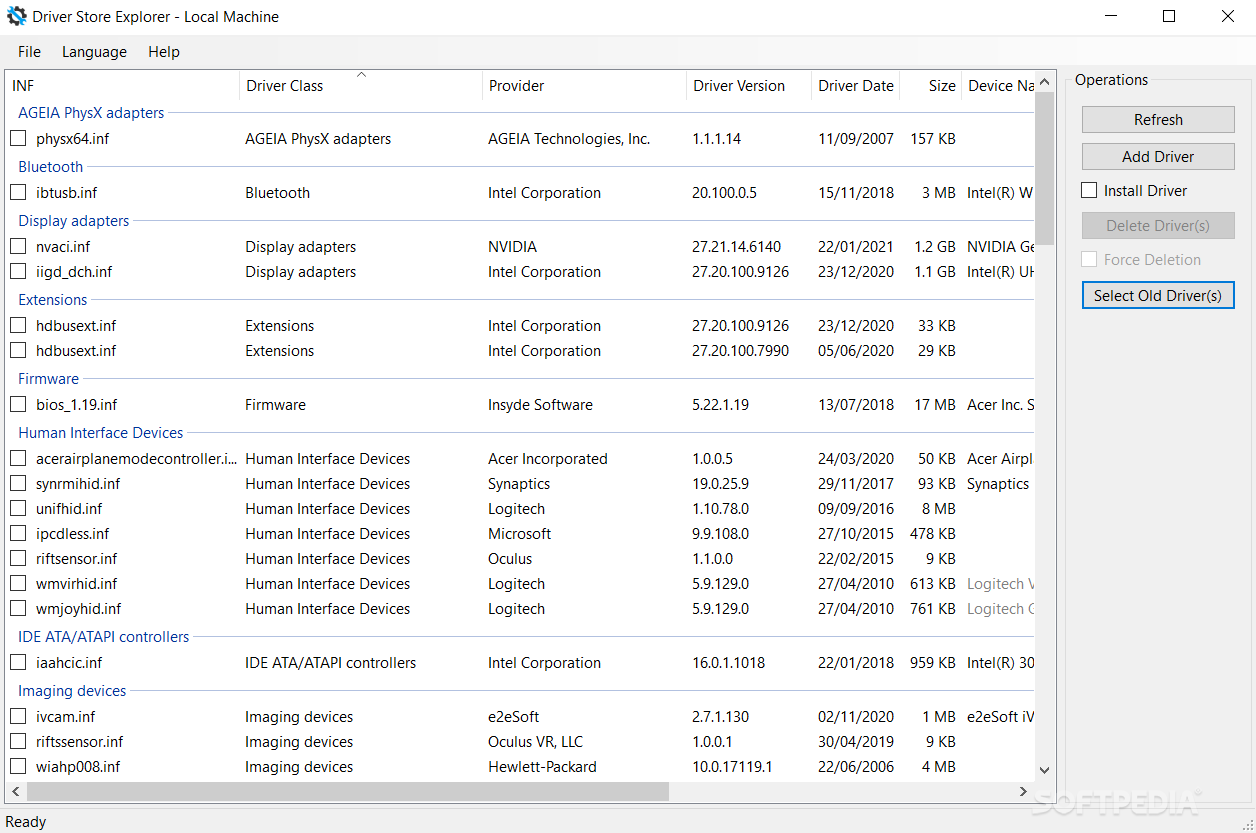The width and height of the screenshot is (1256, 833).
Task: Sort by the Driver Date column header
Action: [856, 86]
